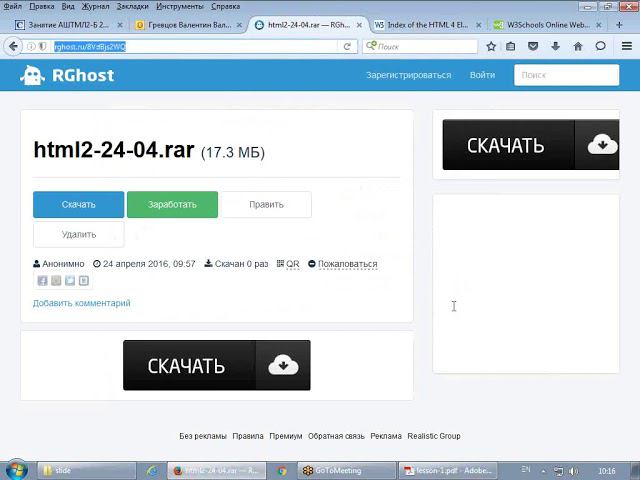Image resolution: width=640 pixels, height=480 pixels.
Task: Bookmark this page with the star icon
Action: click(491, 47)
